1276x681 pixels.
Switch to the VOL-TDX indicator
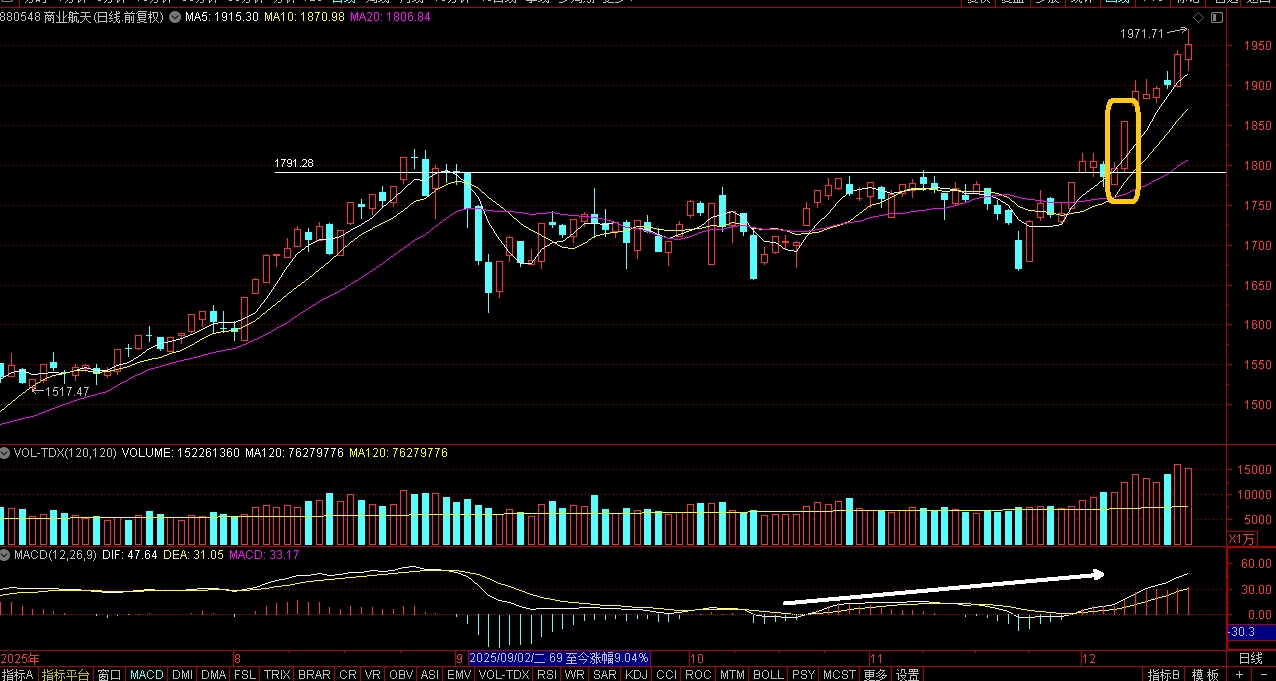click(x=504, y=674)
